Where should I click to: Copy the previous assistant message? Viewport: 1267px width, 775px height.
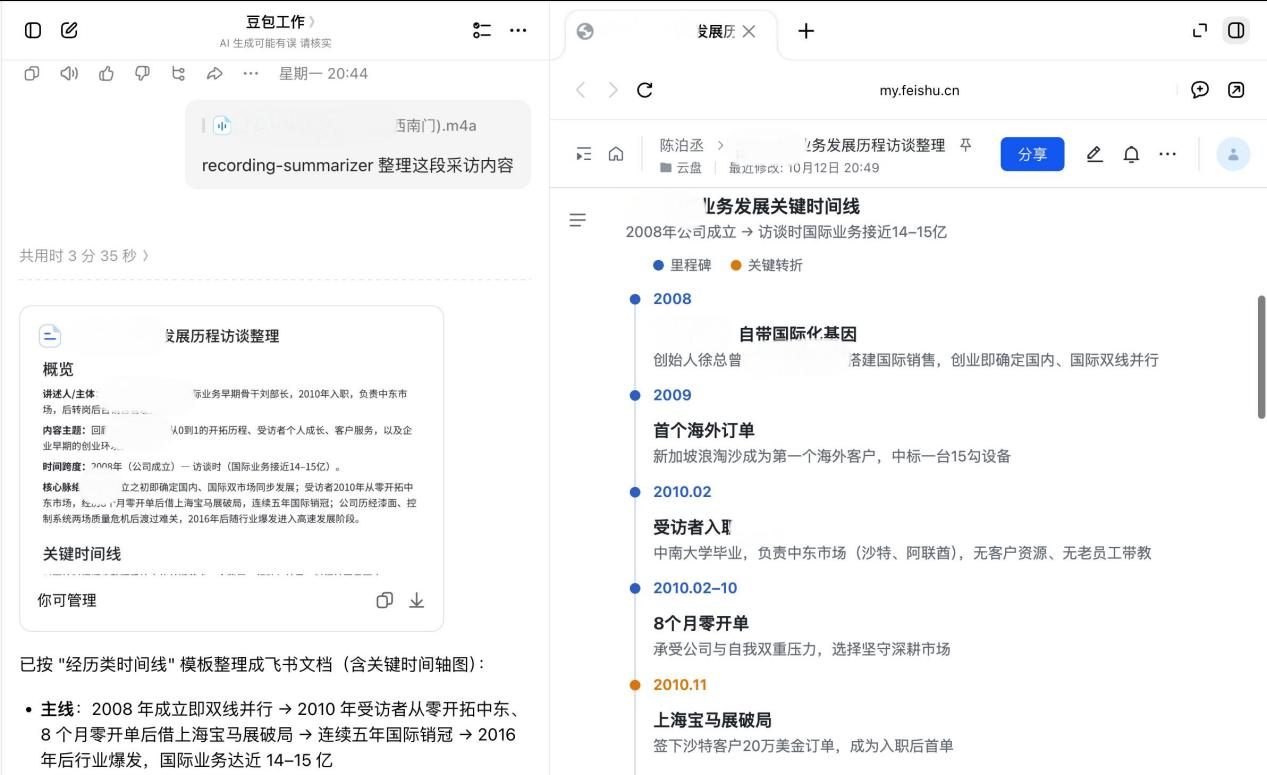coord(32,73)
